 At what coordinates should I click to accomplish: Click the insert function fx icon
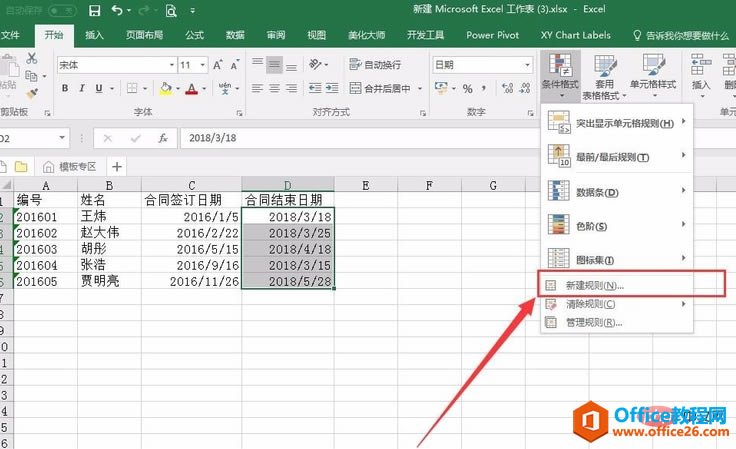(162, 138)
